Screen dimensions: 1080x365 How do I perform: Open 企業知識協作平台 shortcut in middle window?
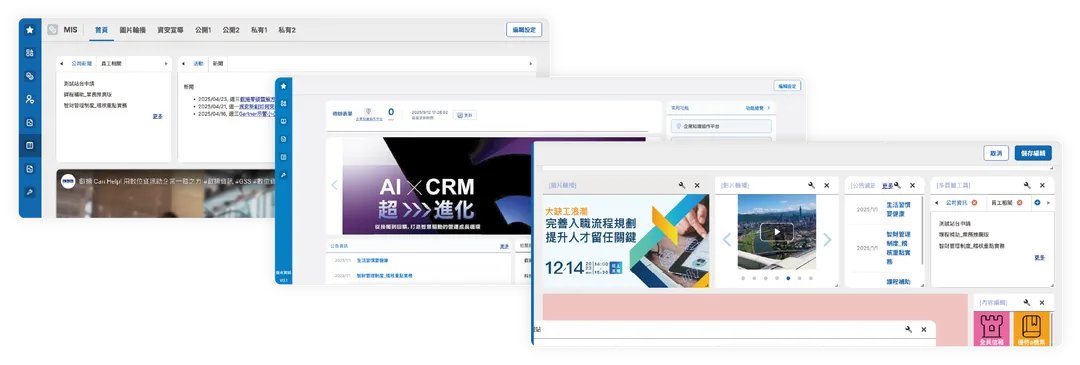coord(720,127)
